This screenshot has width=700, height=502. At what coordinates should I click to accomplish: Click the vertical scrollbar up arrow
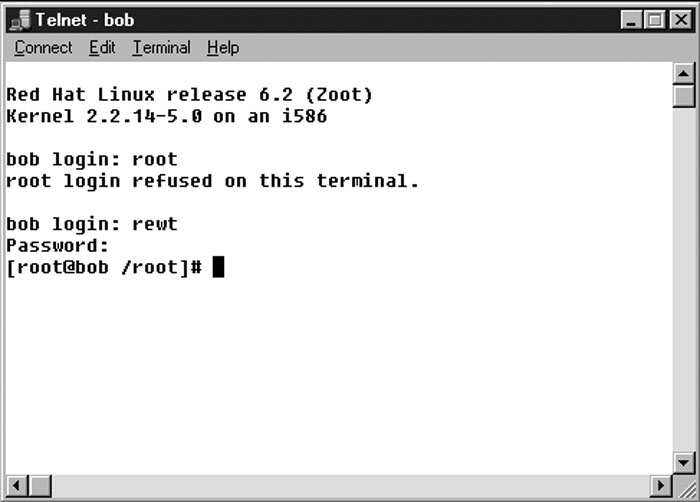pyautogui.click(x=683, y=73)
